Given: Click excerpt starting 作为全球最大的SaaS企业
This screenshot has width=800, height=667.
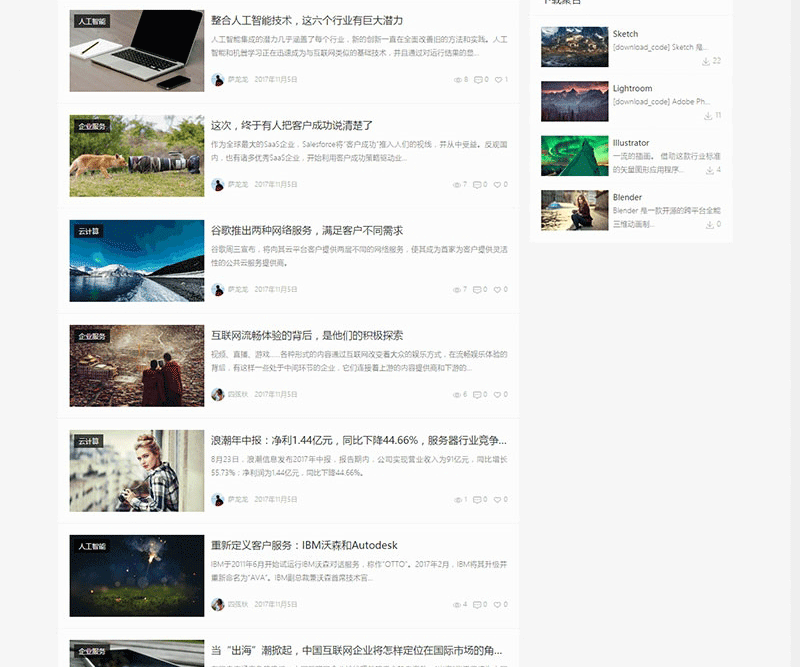Looking at the screenshot, I should pyautogui.click(x=359, y=151).
